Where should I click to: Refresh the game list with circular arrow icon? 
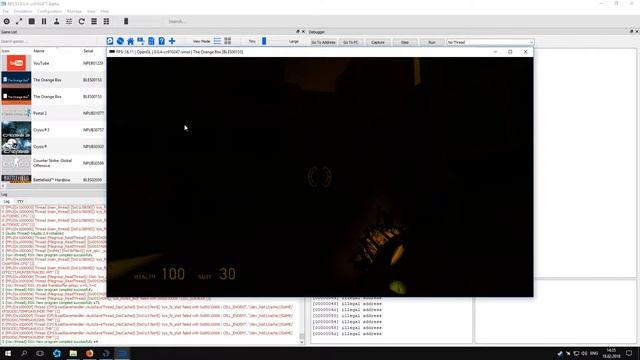(81, 21)
